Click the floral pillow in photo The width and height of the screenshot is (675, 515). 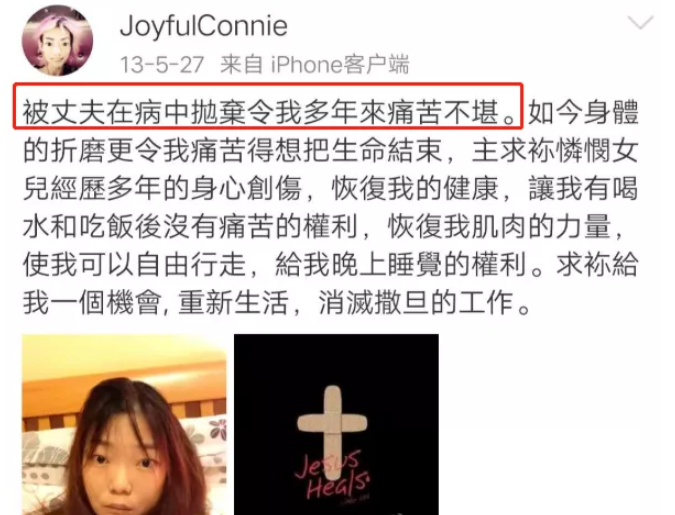(x=207, y=448)
